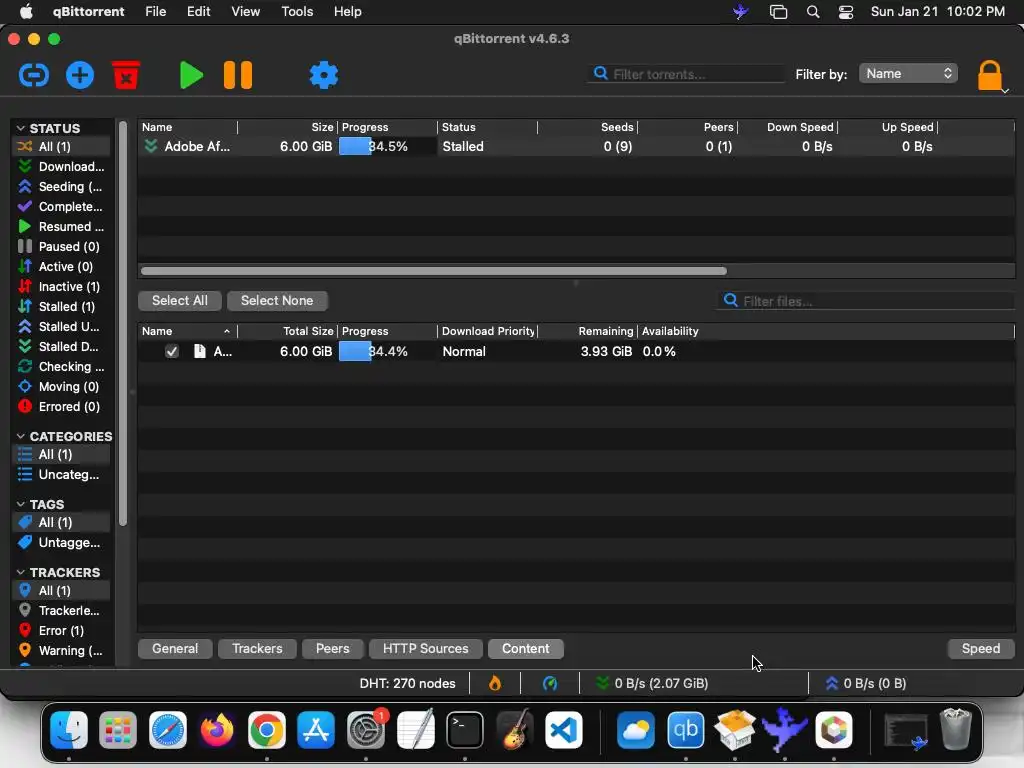Select the Moving (0) filter
The width and height of the screenshot is (1024, 768).
[61, 387]
